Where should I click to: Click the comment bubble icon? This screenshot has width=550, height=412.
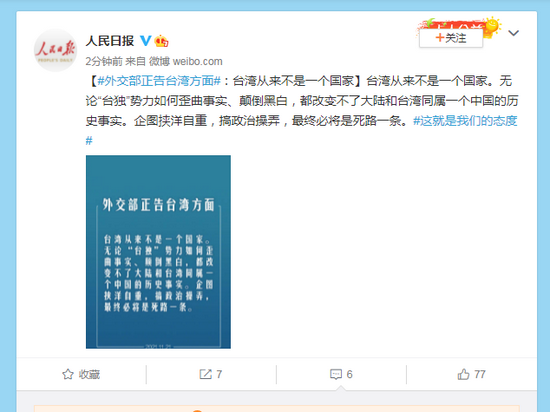click(x=336, y=374)
